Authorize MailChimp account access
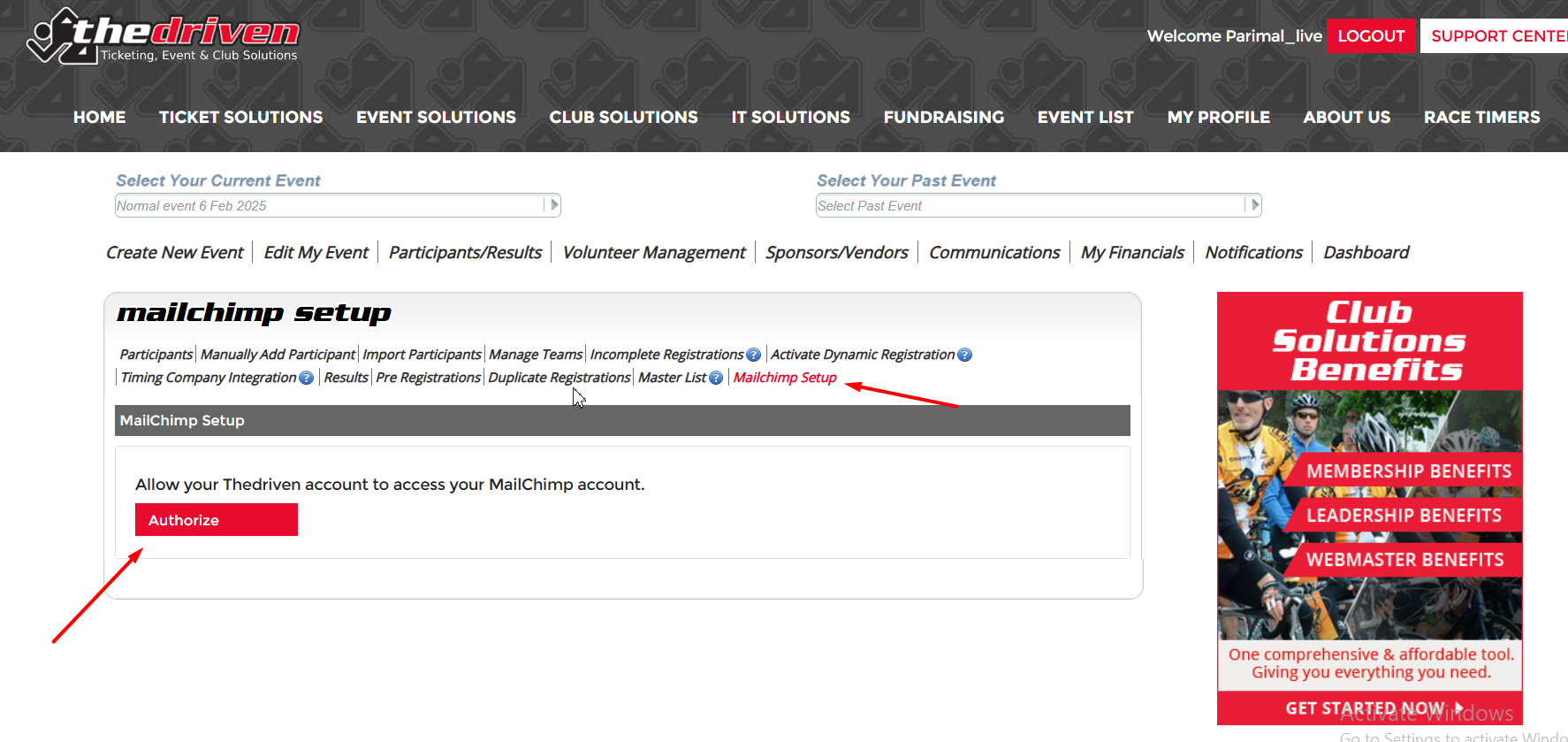The image size is (1568, 742). (217, 520)
